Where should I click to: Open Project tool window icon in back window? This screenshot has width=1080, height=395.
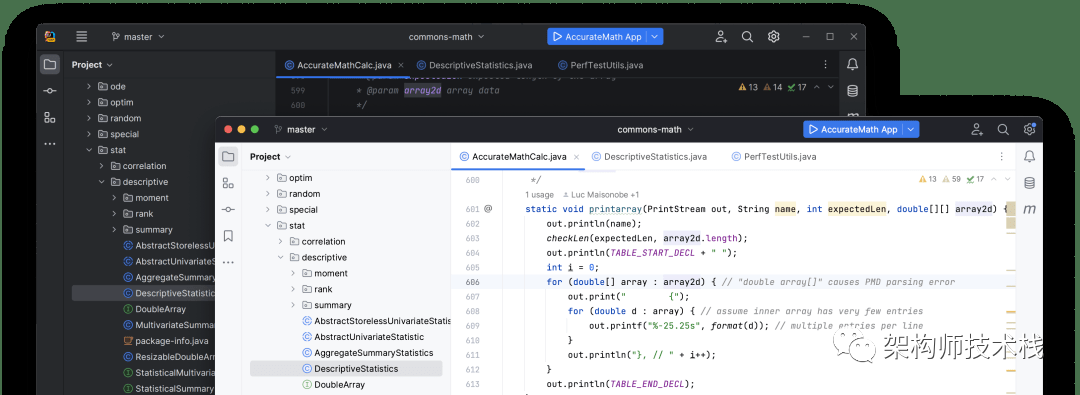(x=50, y=65)
